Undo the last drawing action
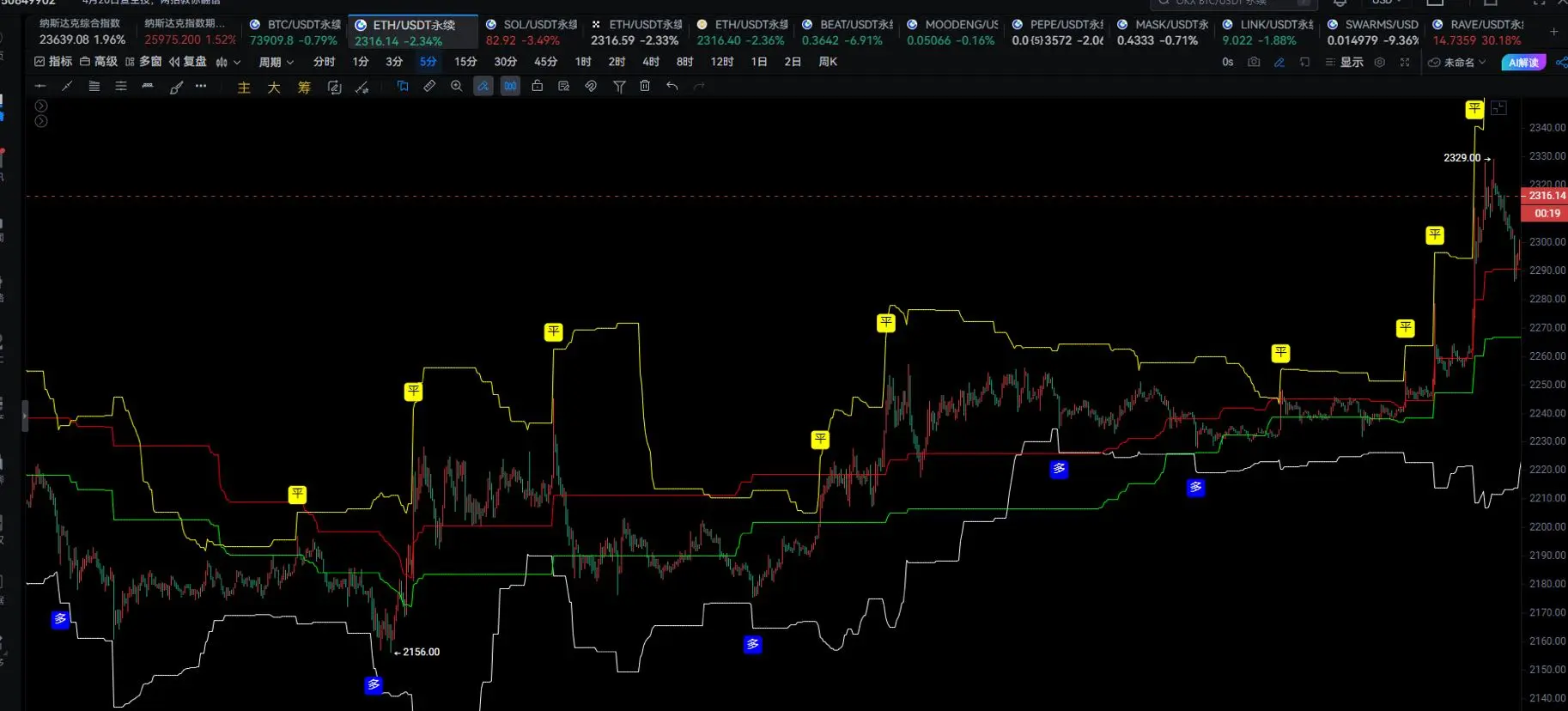Viewport: 1568px width, 711px height. tap(672, 86)
